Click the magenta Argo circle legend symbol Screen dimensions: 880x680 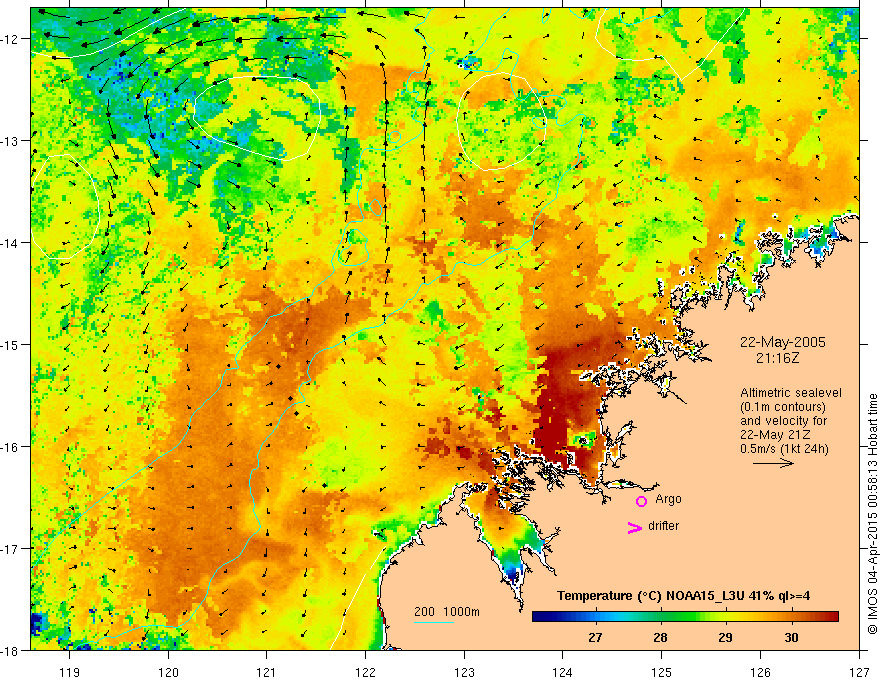coord(641,501)
